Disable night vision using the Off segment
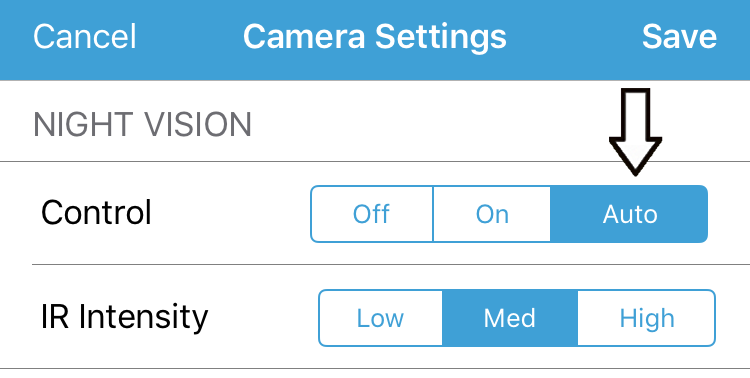The height and width of the screenshot is (378, 750). [372, 214]
